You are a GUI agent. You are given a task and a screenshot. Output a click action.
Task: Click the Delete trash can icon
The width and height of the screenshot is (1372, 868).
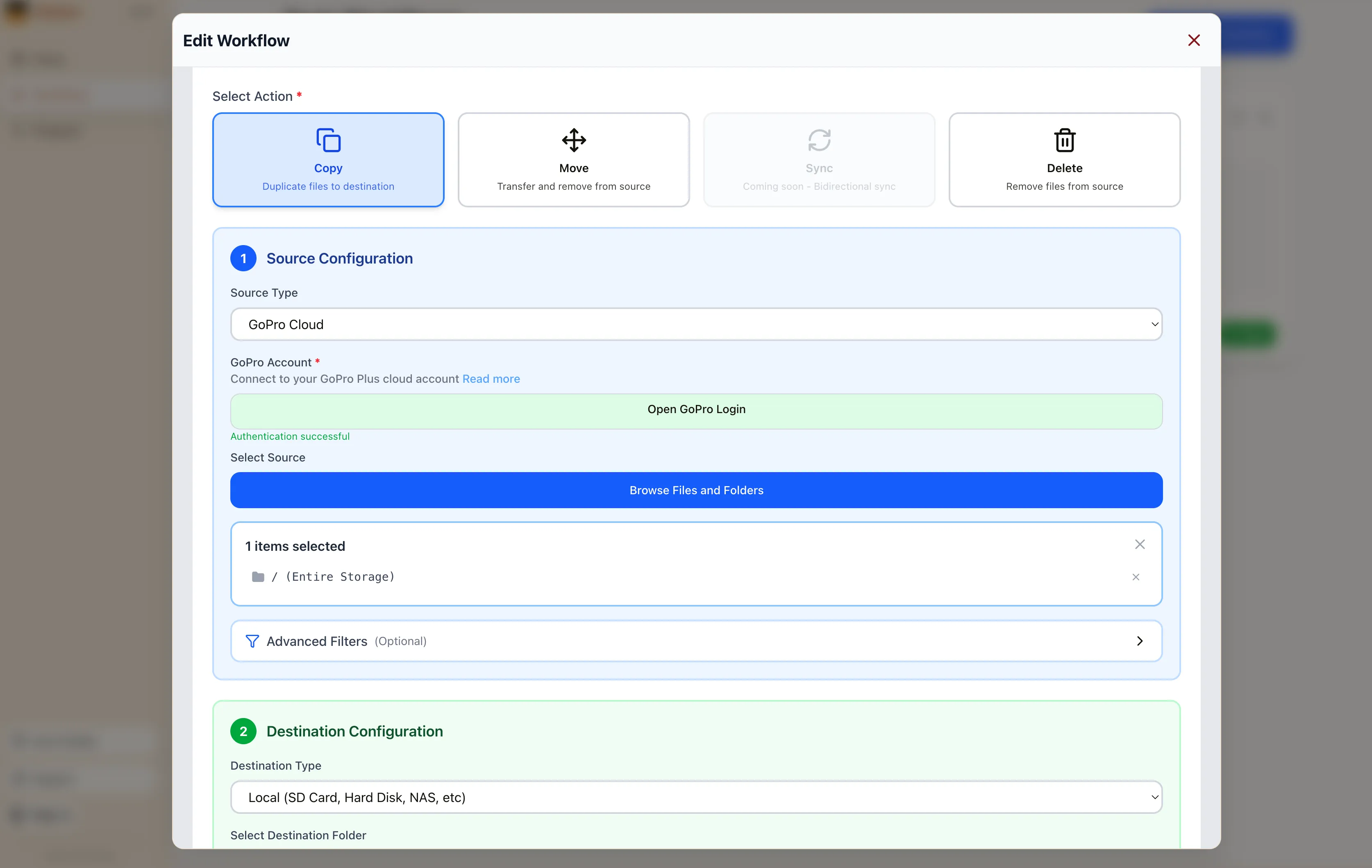(1064, 140)
